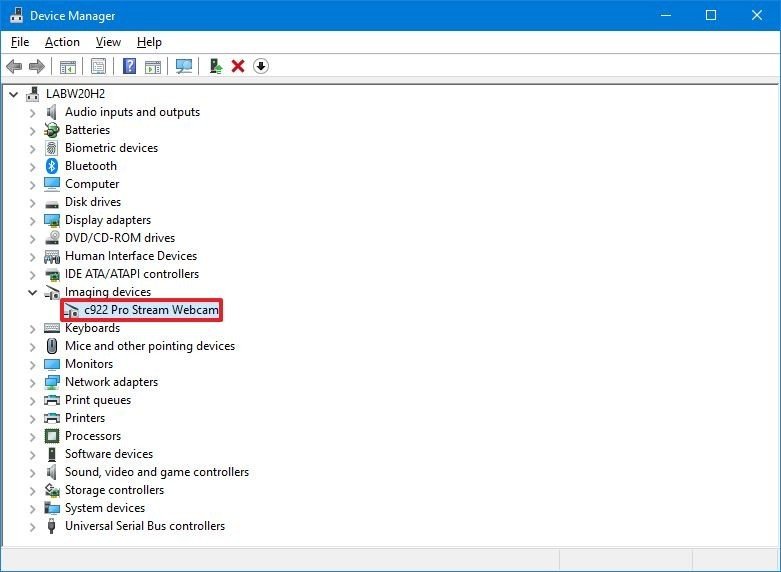Click the Keyboards category icon
This screenshot has height=572, width=781.
[x=52, y=328]
